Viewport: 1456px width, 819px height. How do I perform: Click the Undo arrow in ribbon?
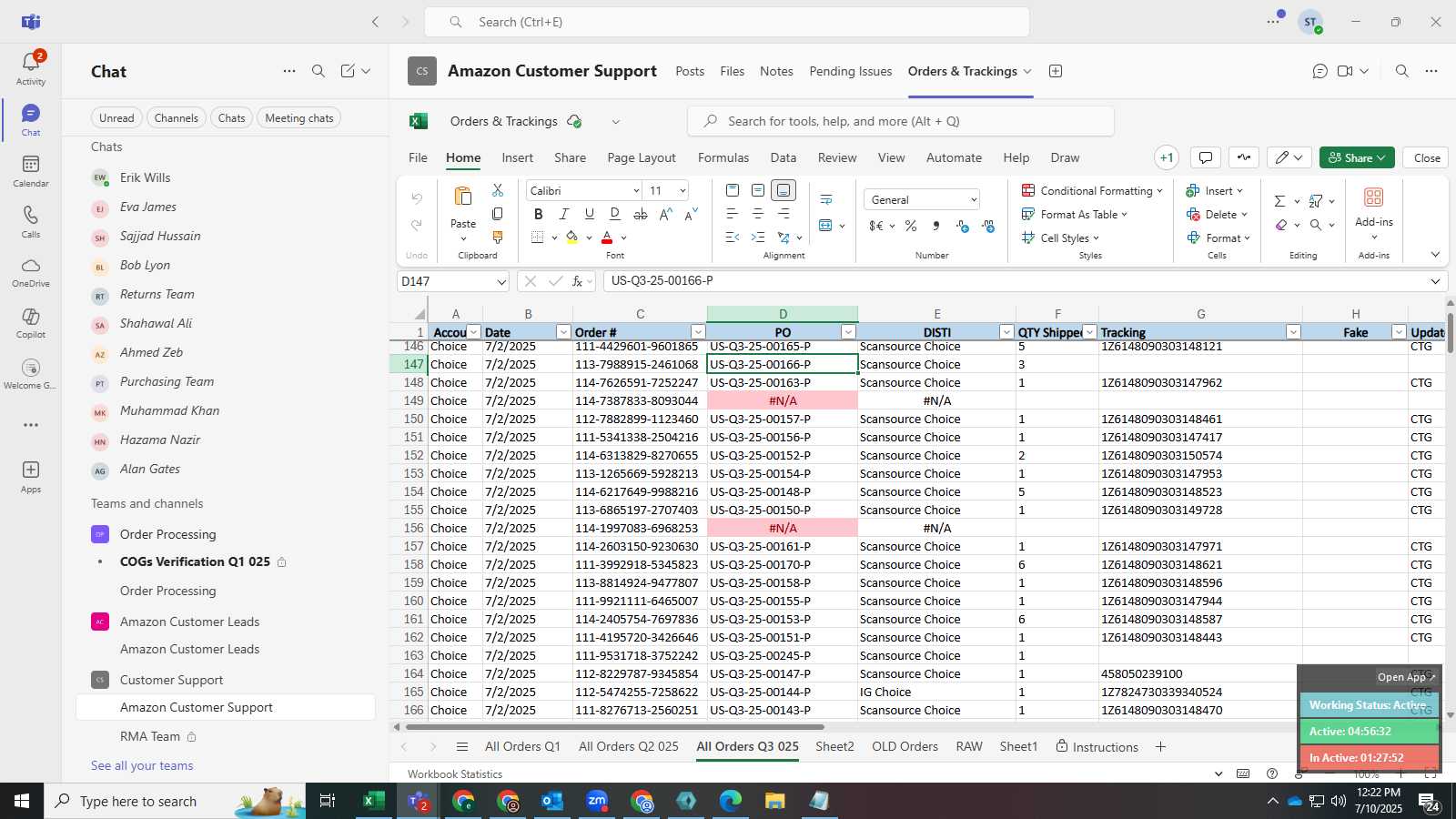(x=417, y=198)
